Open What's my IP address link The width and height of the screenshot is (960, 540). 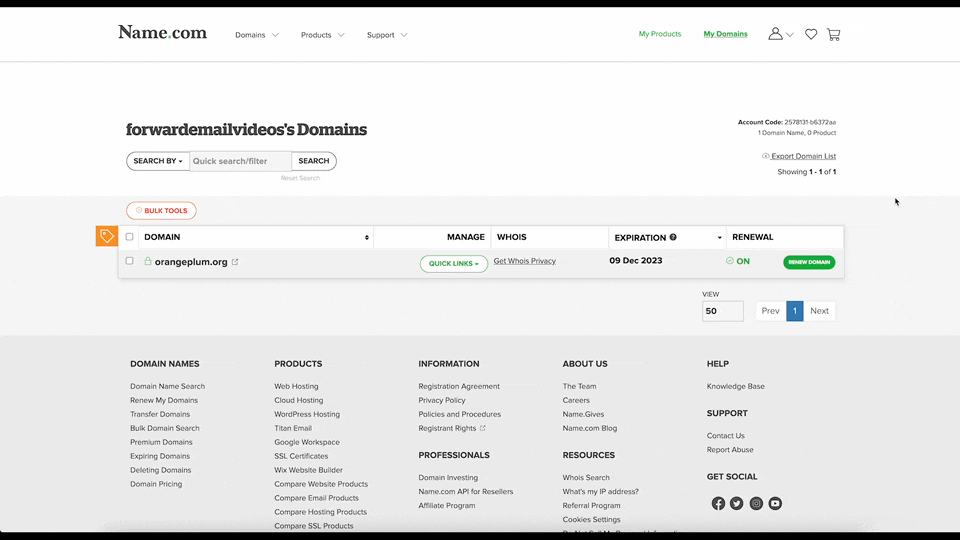[601, 492]
